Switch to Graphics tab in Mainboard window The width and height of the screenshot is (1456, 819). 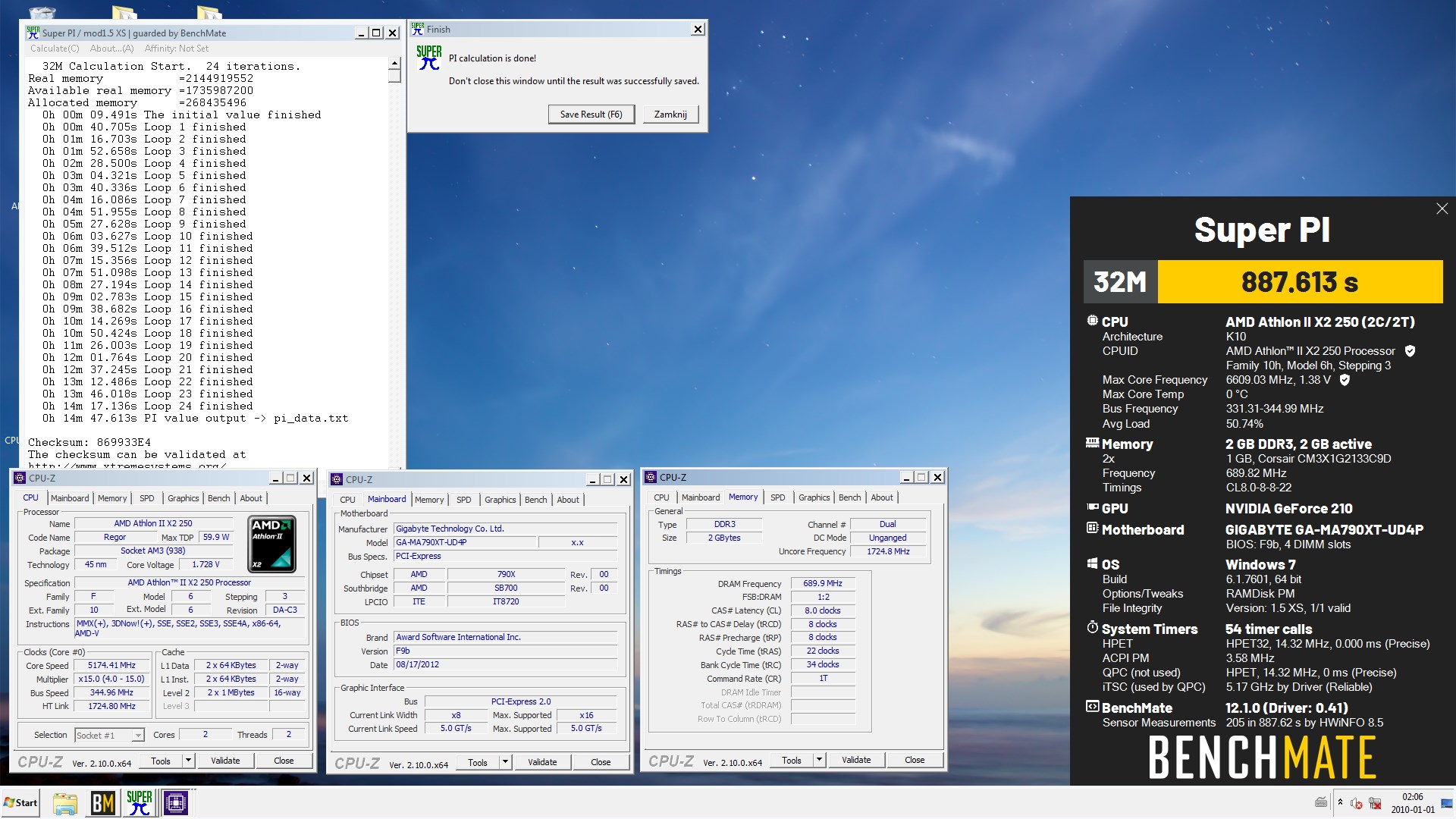pyautogui.click(x=500, y=500)
